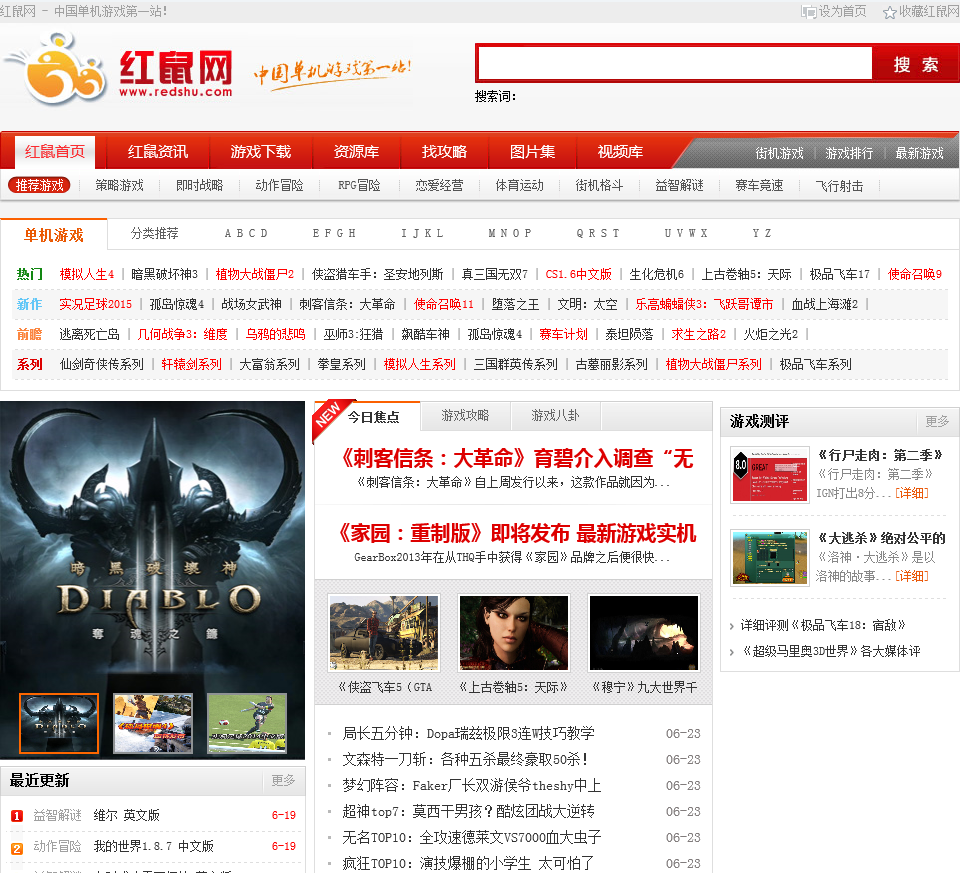The image size is (960, 873).
Task: Select the 即时战略 category
Action: coord(200,185)
